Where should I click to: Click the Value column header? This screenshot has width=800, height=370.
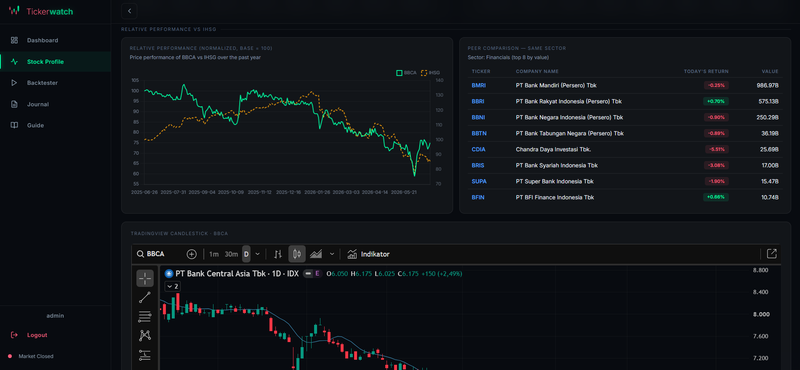(770, 71)
